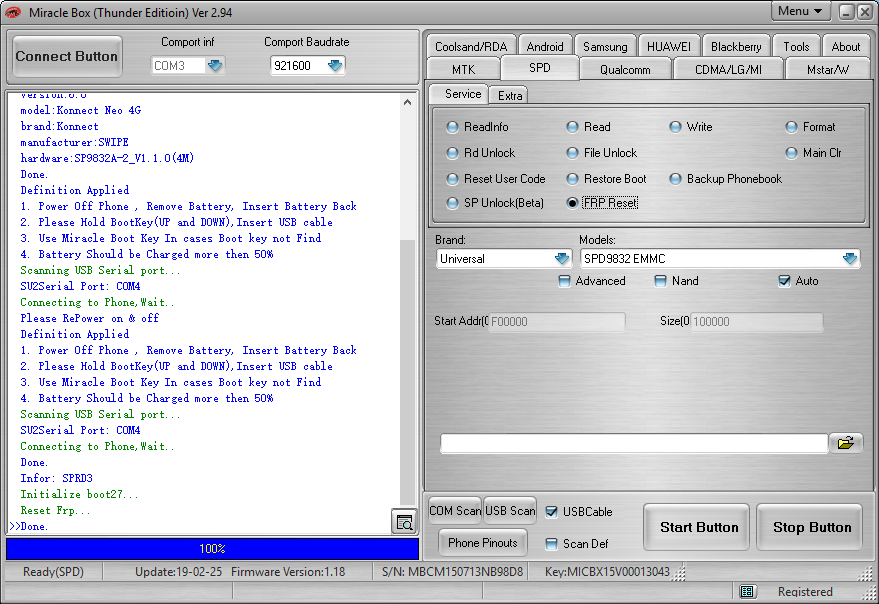The height and width of the screenshot is (604, 879).
Task: Select the SPD tab
Action: 540,68
